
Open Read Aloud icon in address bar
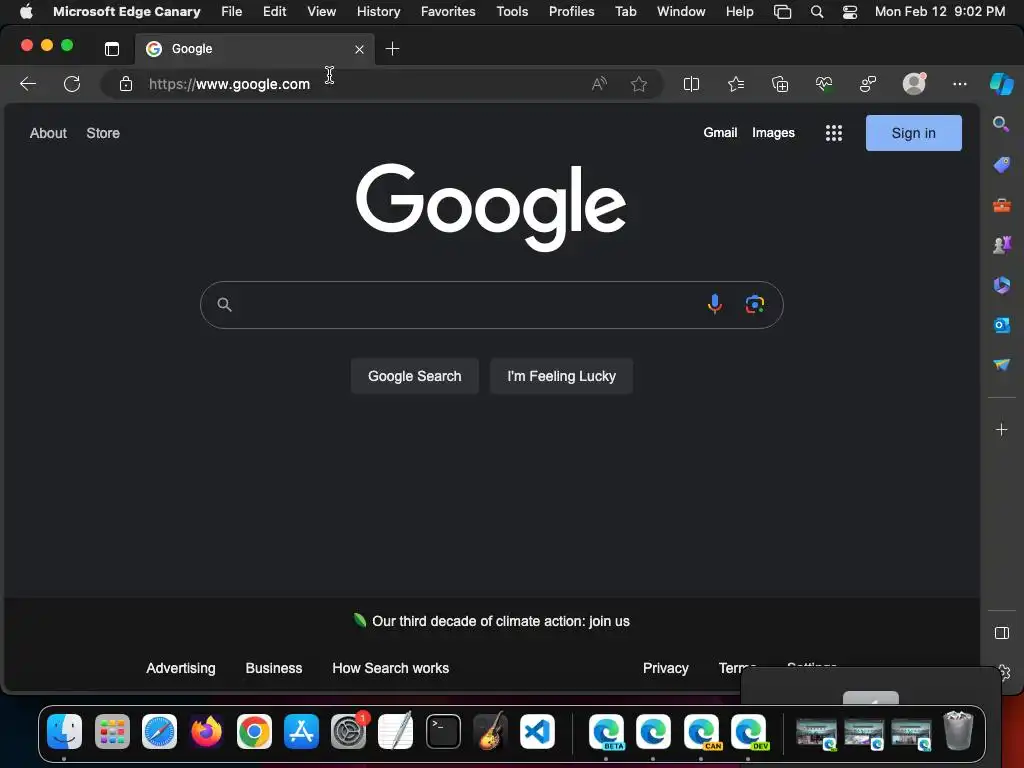click(599, 84)
